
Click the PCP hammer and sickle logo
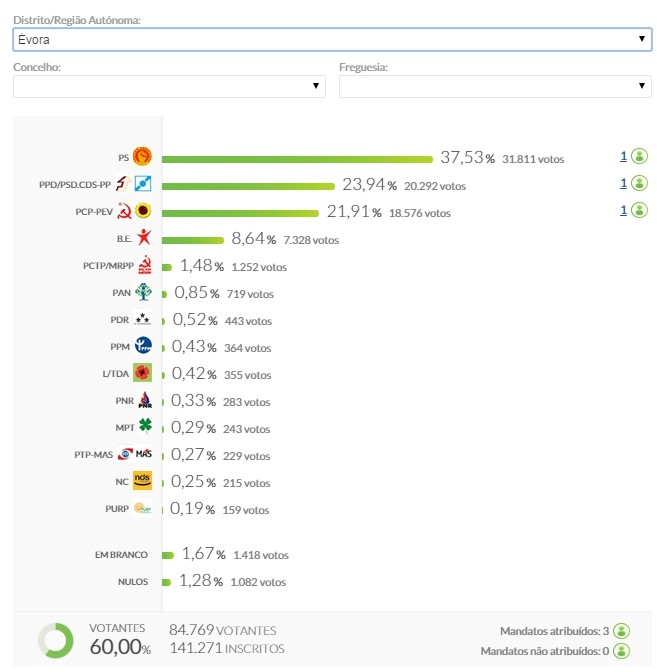coord(124,211)
